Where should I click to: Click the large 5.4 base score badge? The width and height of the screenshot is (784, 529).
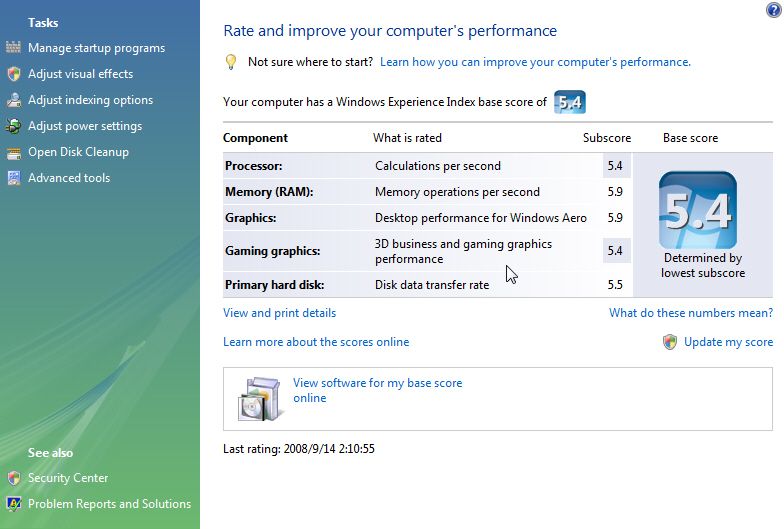click(x=698, y=210)
